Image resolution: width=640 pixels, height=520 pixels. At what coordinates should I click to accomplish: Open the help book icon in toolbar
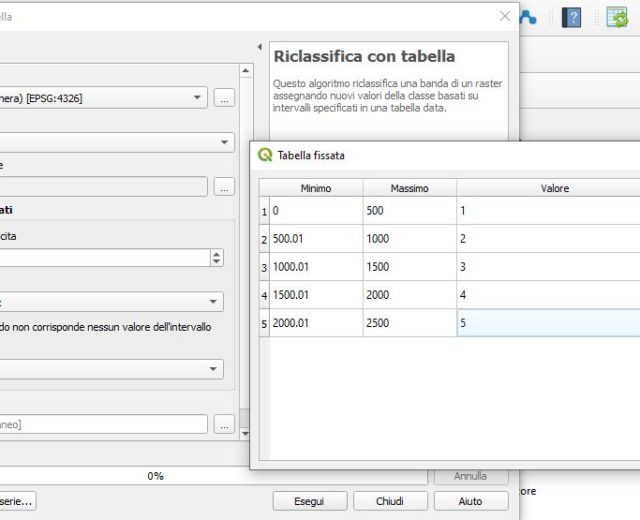tap(572, 17)
